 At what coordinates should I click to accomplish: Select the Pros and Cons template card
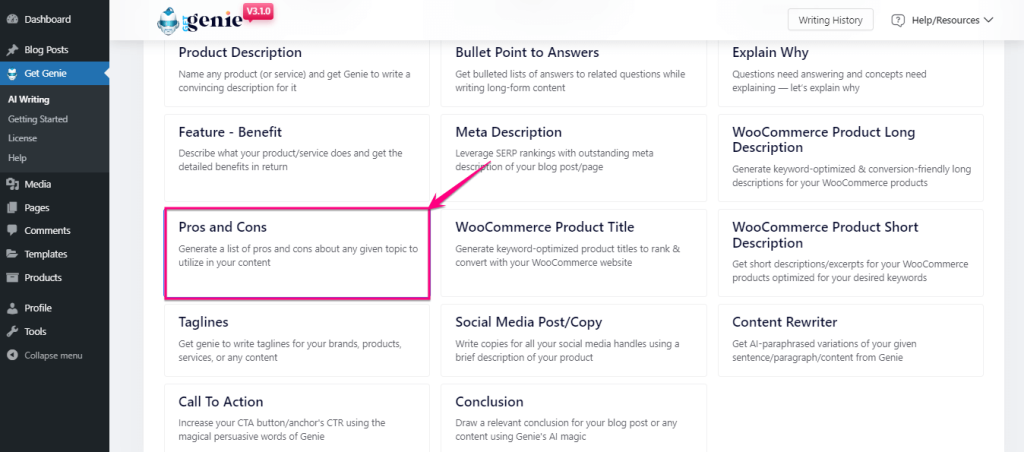[297, 253]
